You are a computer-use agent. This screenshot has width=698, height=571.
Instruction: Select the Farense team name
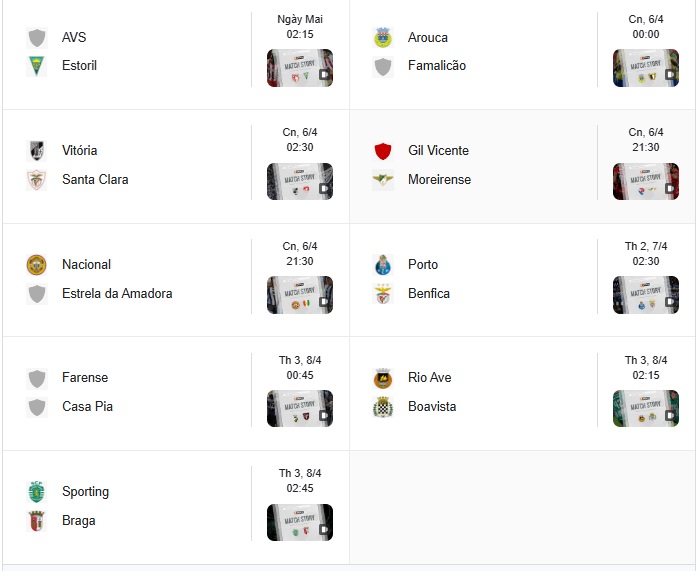click(x=85, y=377)
